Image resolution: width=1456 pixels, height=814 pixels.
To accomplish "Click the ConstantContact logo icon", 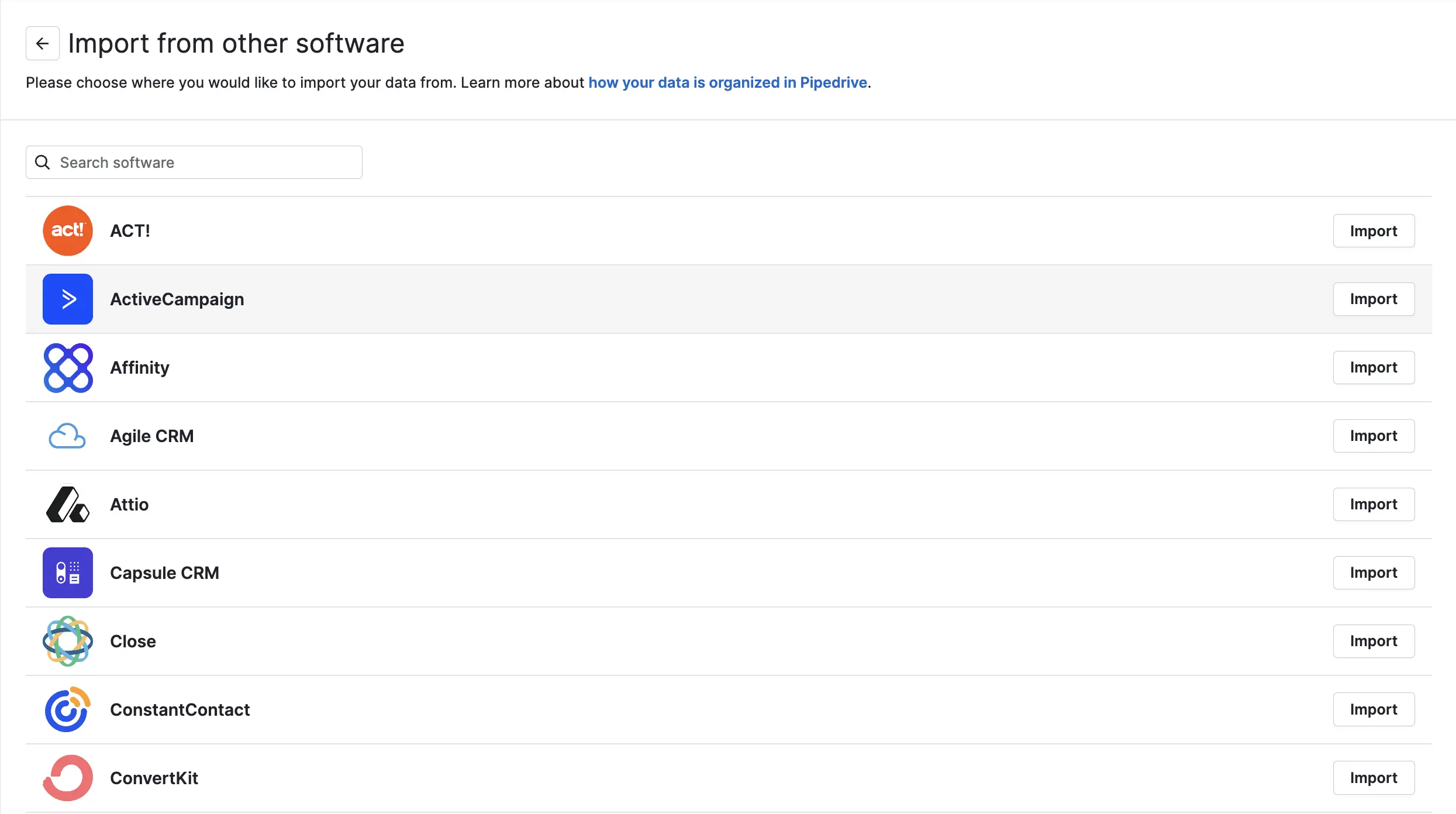I will pyautogui.click(x=68, y=709).
